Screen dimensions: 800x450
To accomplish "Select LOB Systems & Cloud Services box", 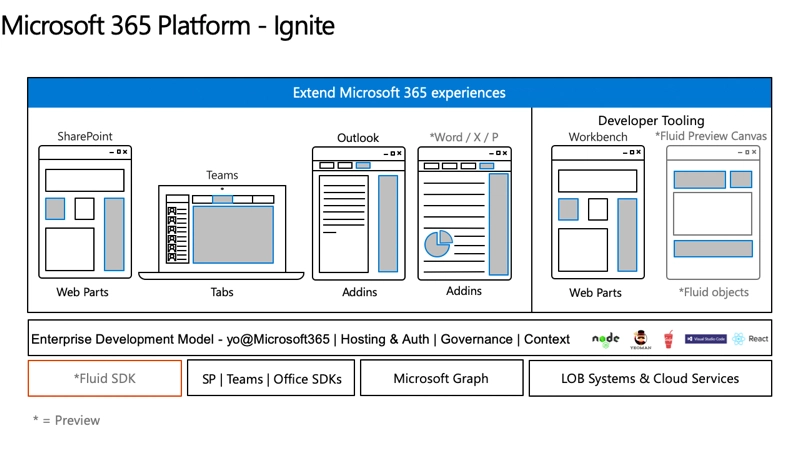I will pyautogui.click(x=650, y=379).
